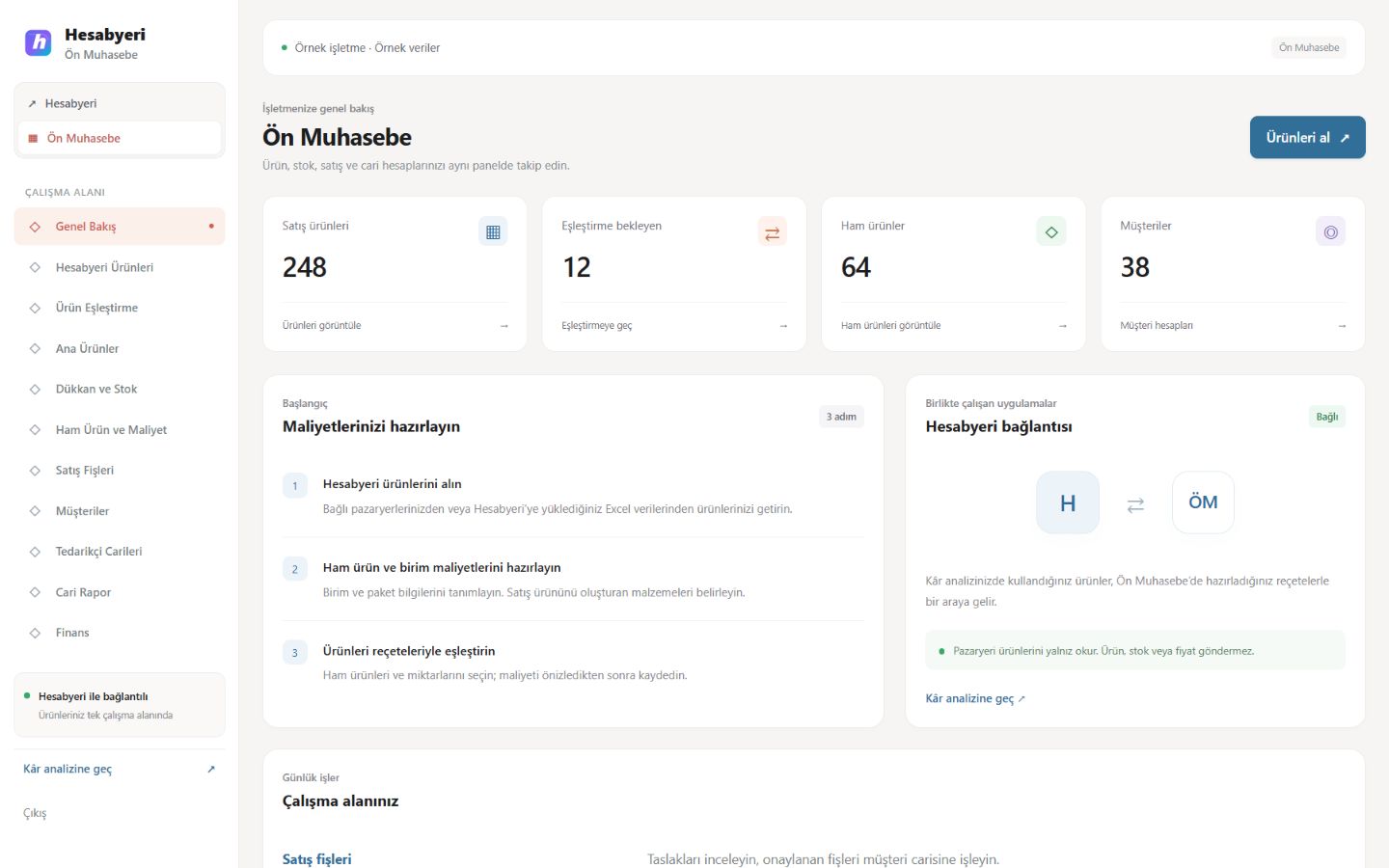Follow the Ürünleri görüntüle link
The image size is (1389, 868).
322,326
